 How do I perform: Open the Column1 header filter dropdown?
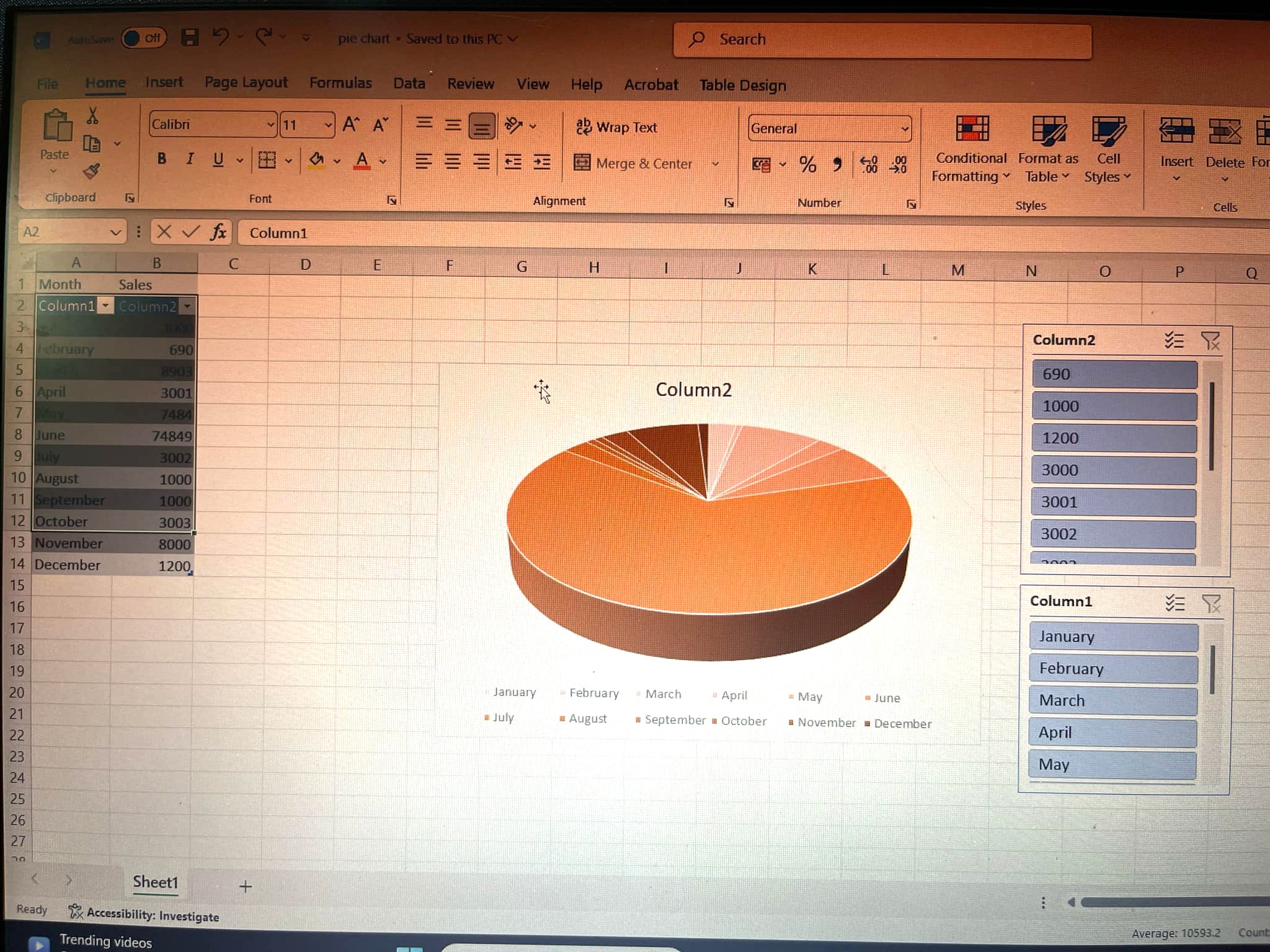point(106,306)
